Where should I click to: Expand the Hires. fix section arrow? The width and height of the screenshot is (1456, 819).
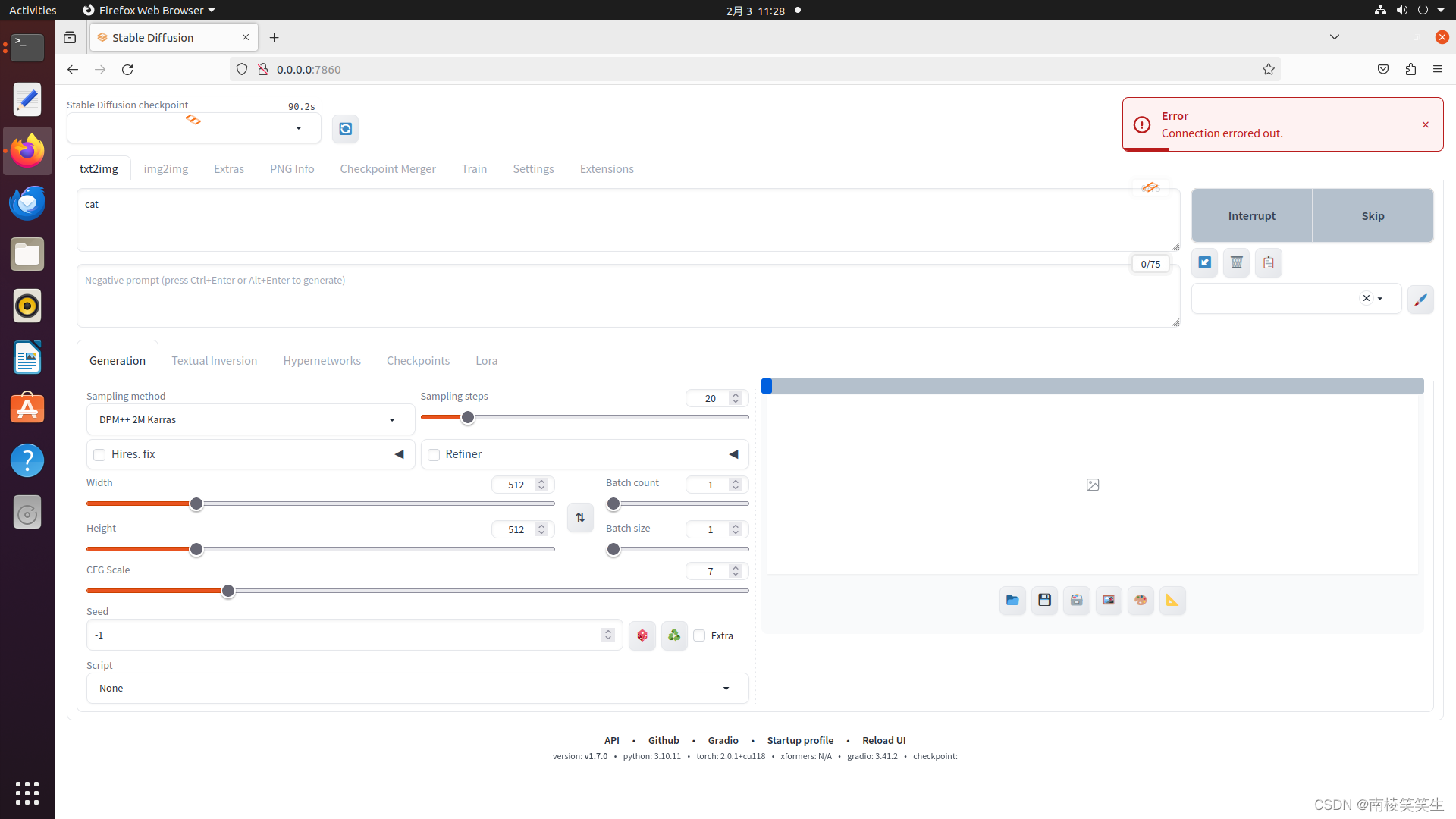(x=399, y=454)
